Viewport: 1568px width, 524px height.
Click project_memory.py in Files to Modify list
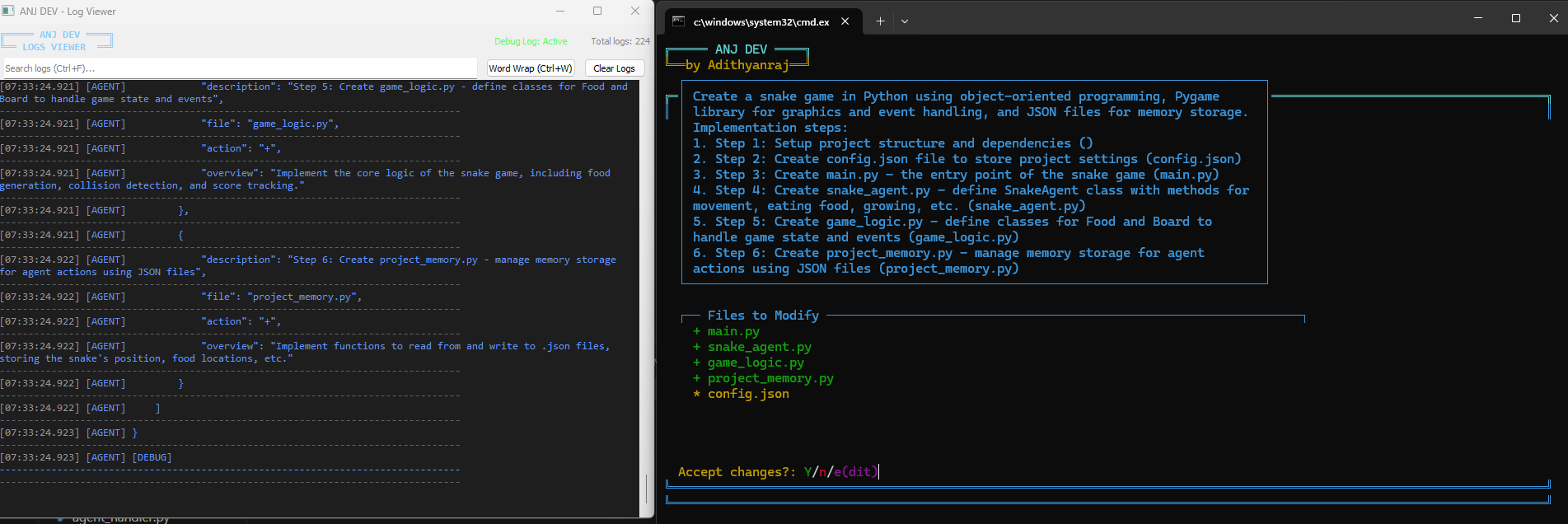tap(770, 378)
